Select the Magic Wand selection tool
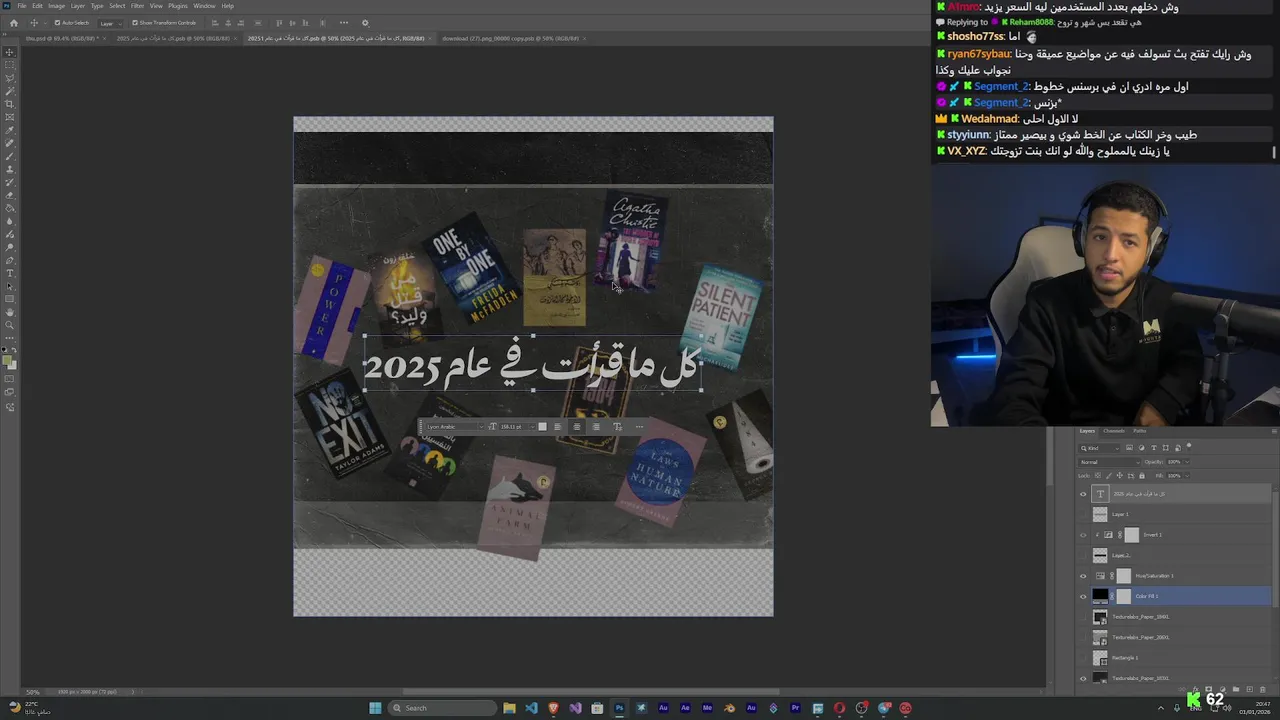The width and height of the screenshot is (1280, 720). [9, 91]
